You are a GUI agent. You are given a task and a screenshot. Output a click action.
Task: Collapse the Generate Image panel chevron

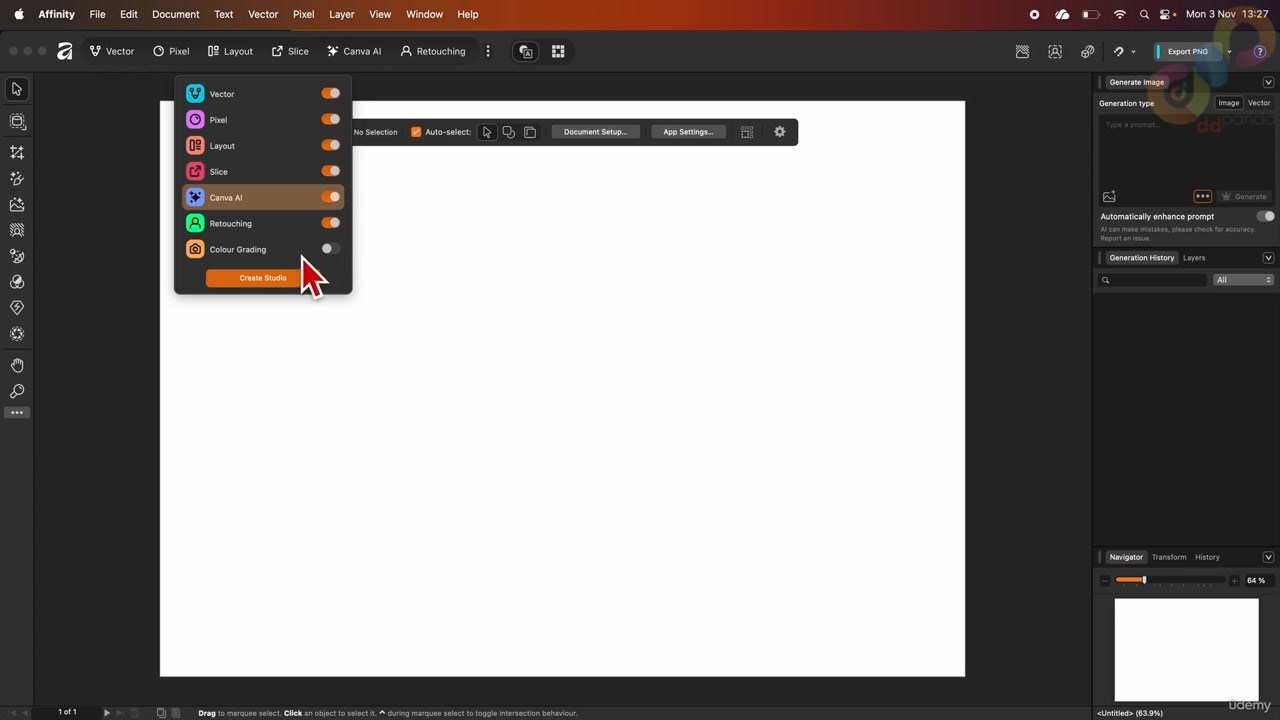1268,82
